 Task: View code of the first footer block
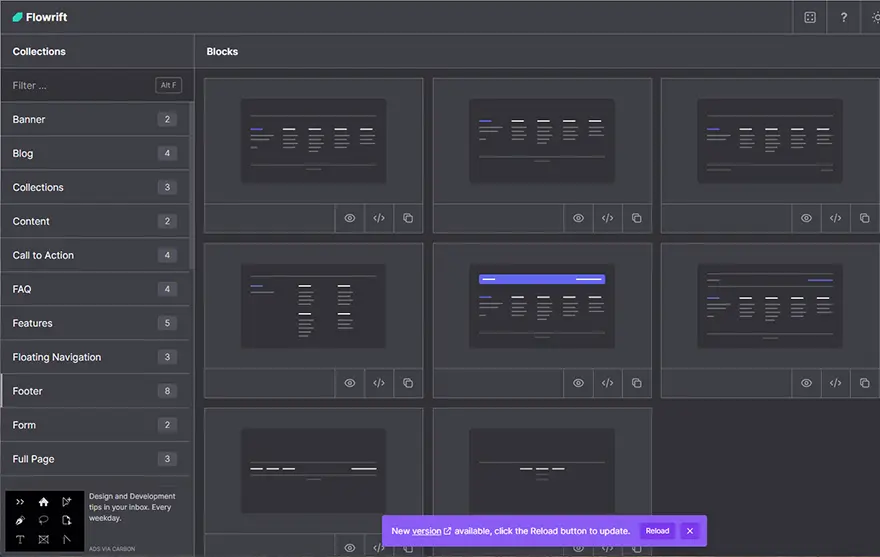click(379, 218)
